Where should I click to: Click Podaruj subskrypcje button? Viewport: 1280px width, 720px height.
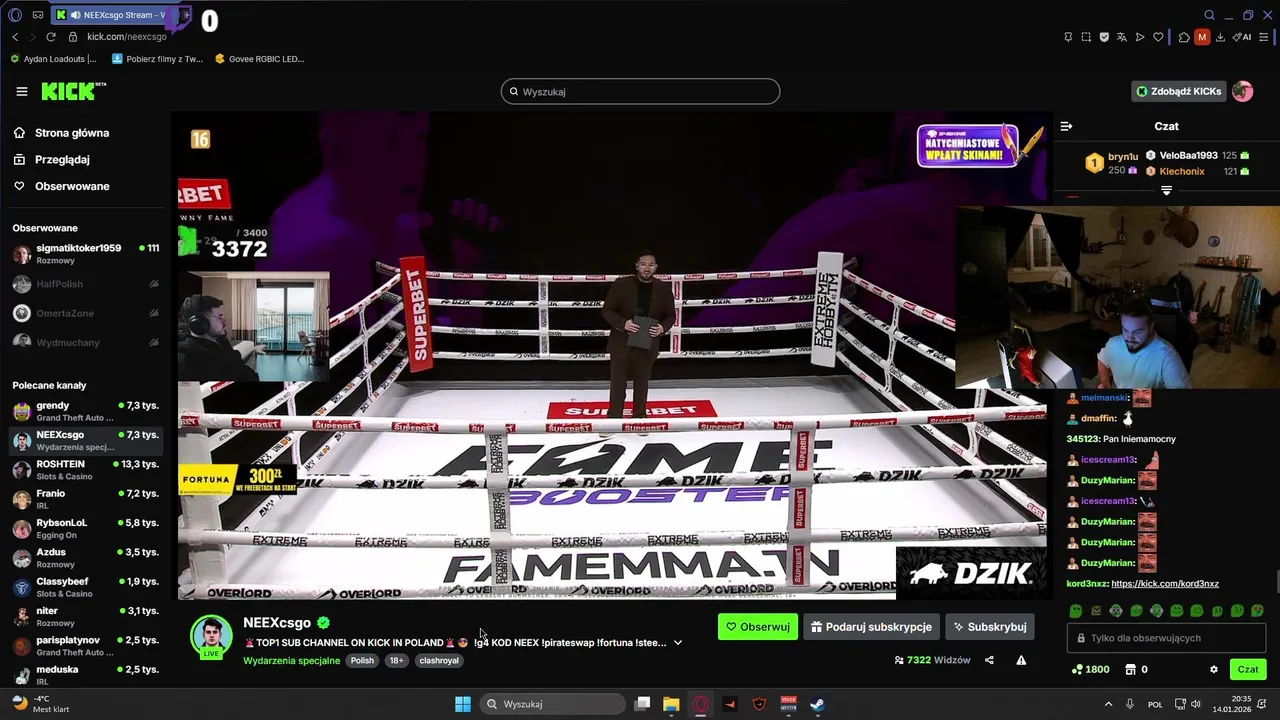(x=871, y=627)
